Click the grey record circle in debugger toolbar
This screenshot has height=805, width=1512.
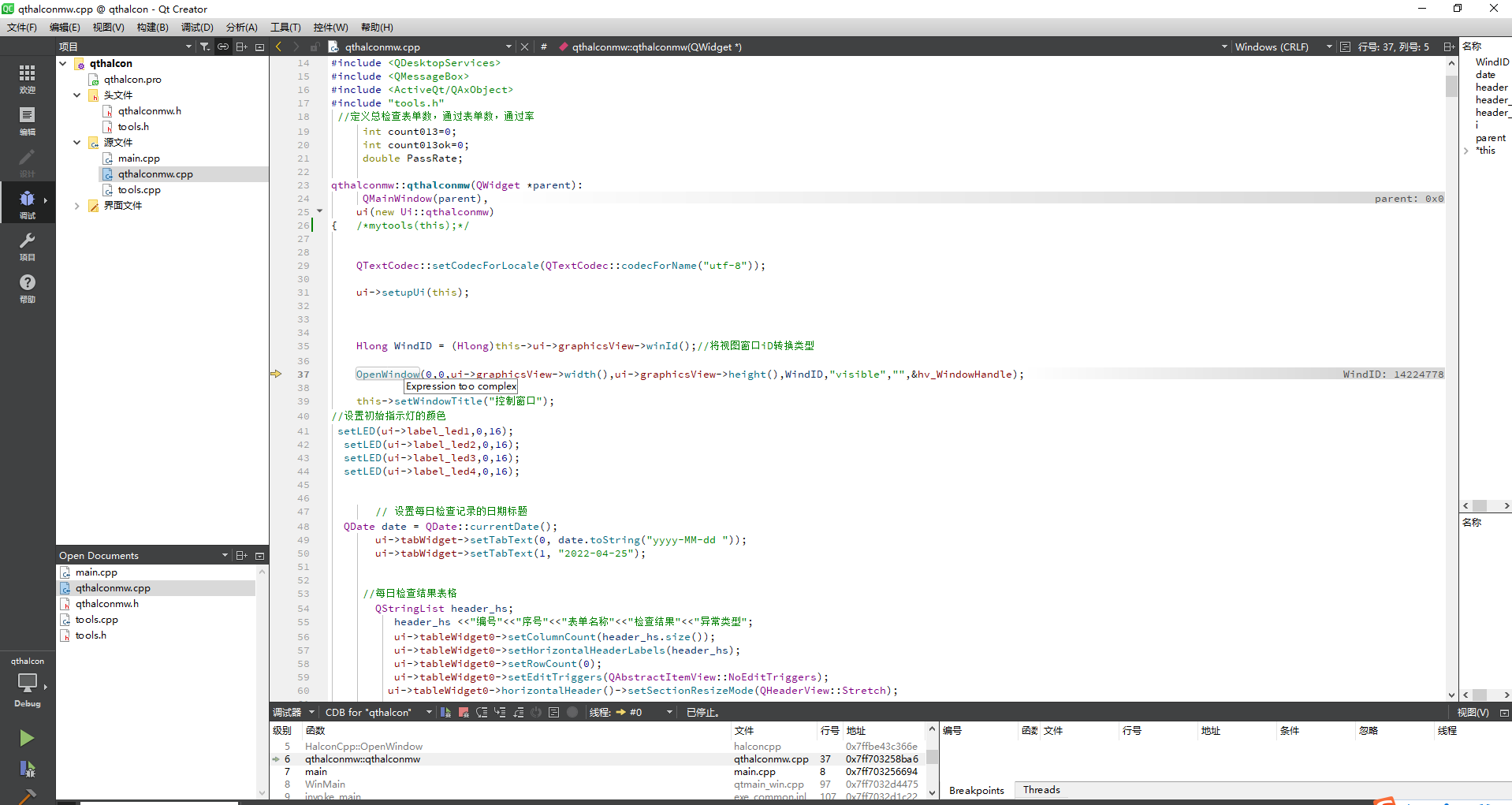(572, 712)
